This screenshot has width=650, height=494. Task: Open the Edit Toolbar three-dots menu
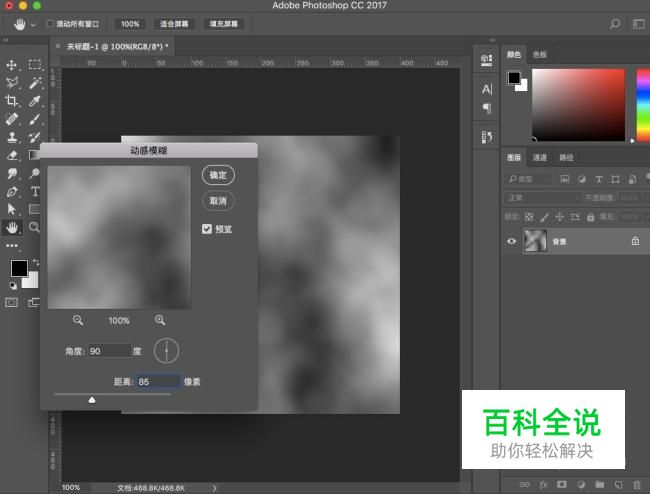coord(12,246)
